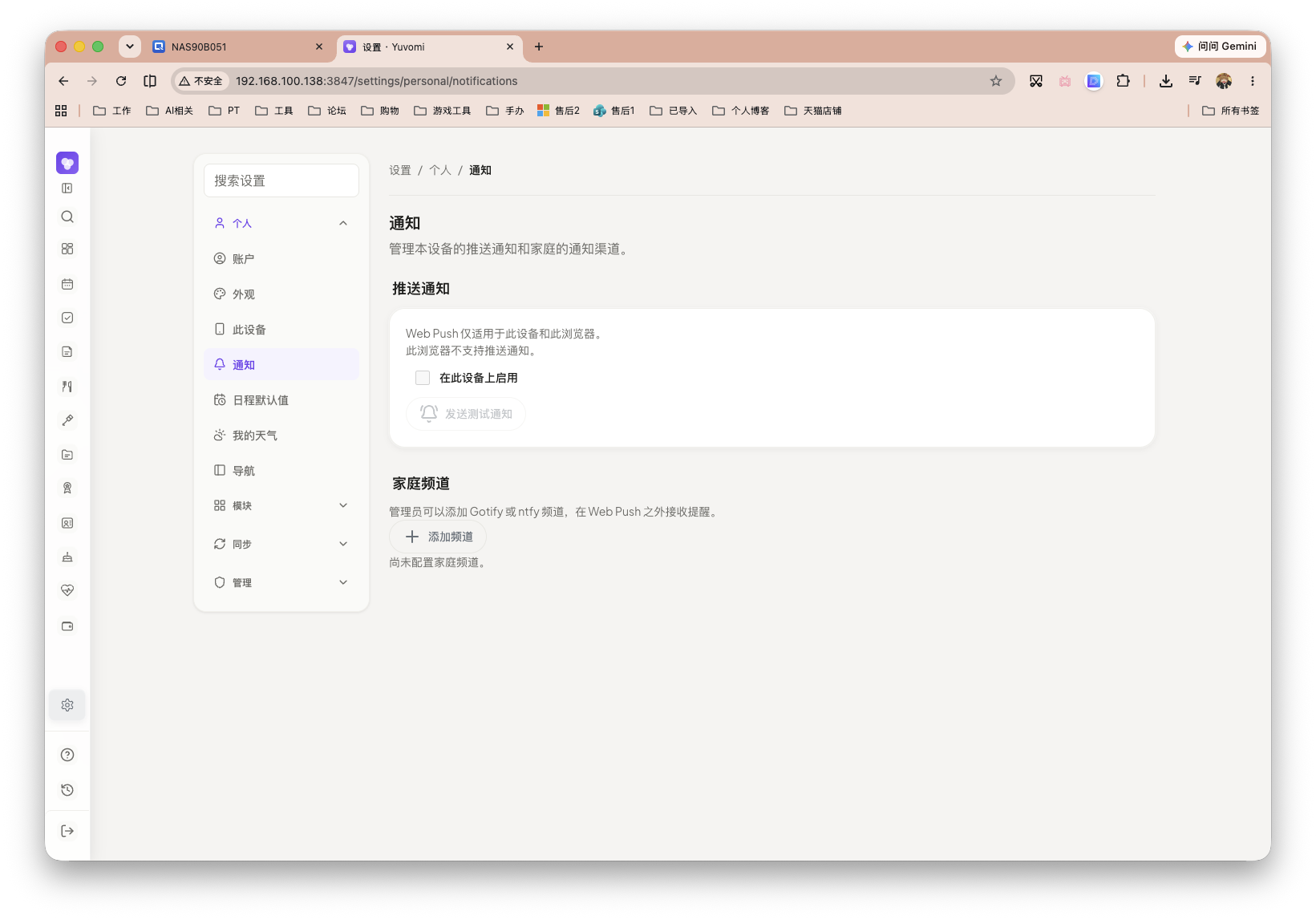Open the media control icon in toolbar
1316x920 pixels.
(x=1195, y=81)
